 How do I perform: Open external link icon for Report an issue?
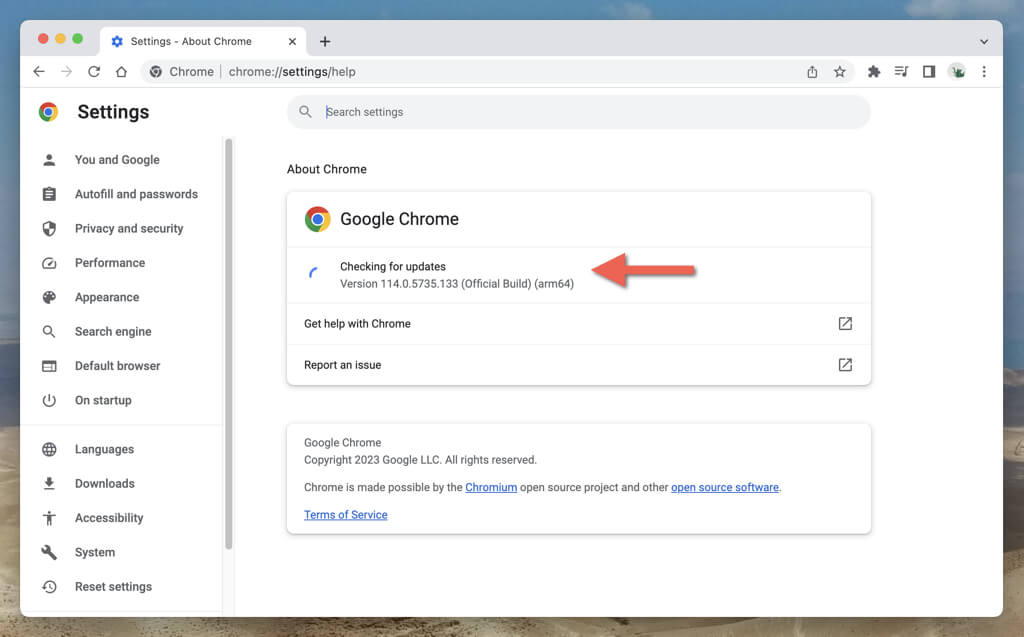[x=845, y=365]
